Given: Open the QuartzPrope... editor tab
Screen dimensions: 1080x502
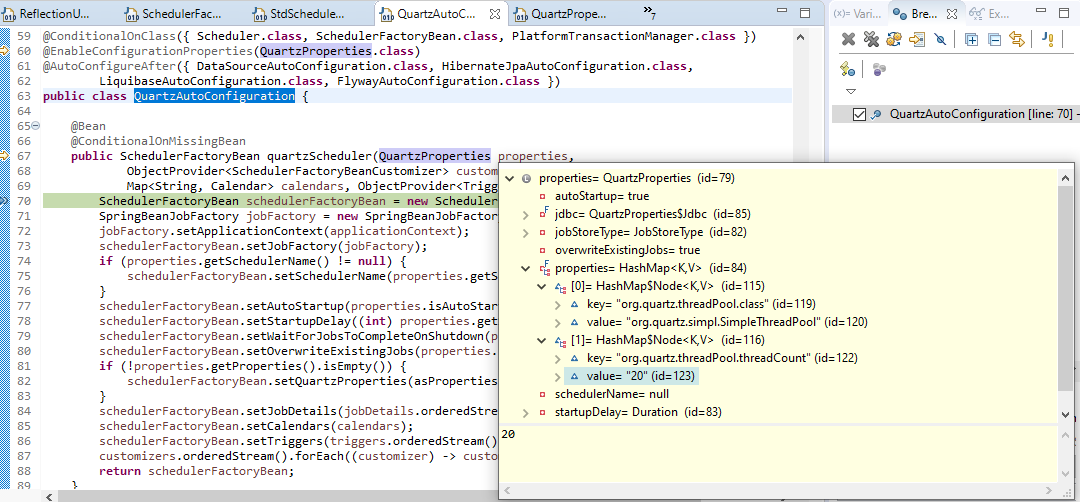Looking at the screenshot, I should (561, 13).
